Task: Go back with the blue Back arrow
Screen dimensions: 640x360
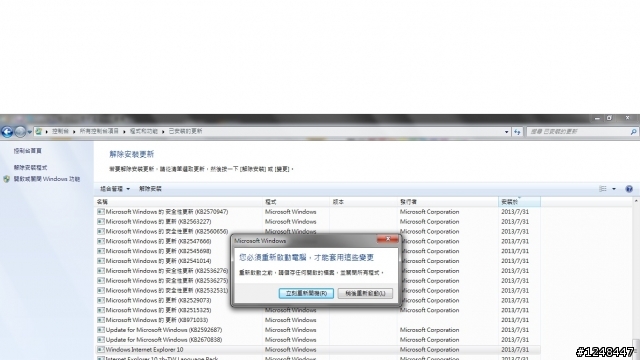Action: [x=7, y=131]
